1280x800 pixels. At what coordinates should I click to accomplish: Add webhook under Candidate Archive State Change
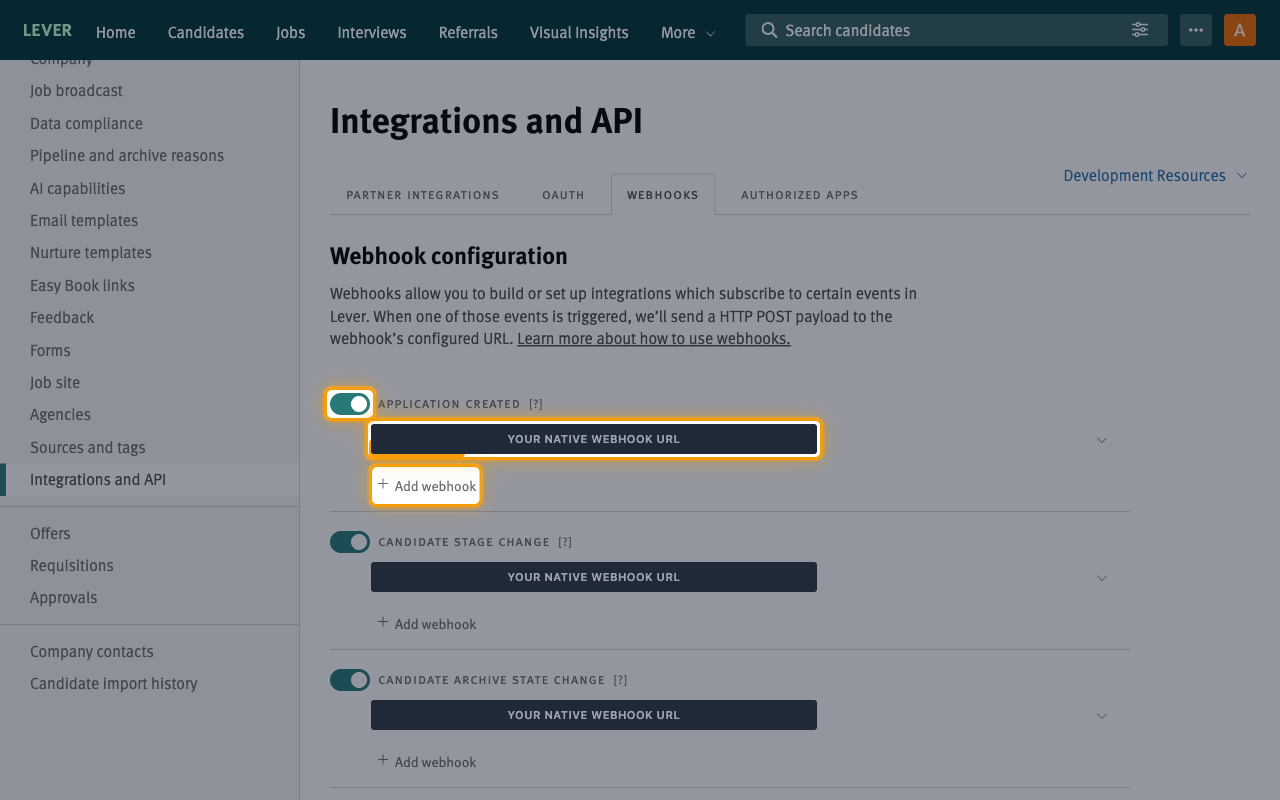pyautogui.click(x=426, y=762)
